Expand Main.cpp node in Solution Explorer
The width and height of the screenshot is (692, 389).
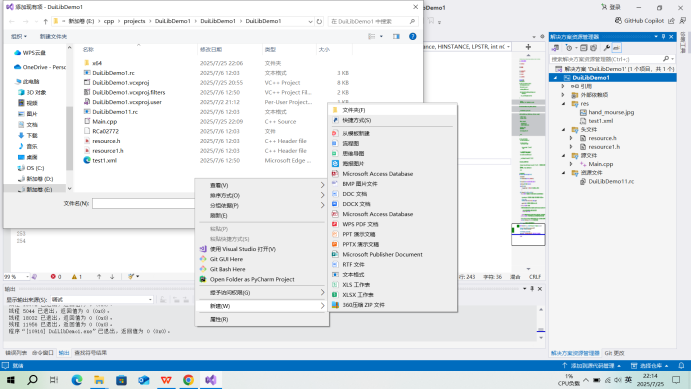(572, 164)
